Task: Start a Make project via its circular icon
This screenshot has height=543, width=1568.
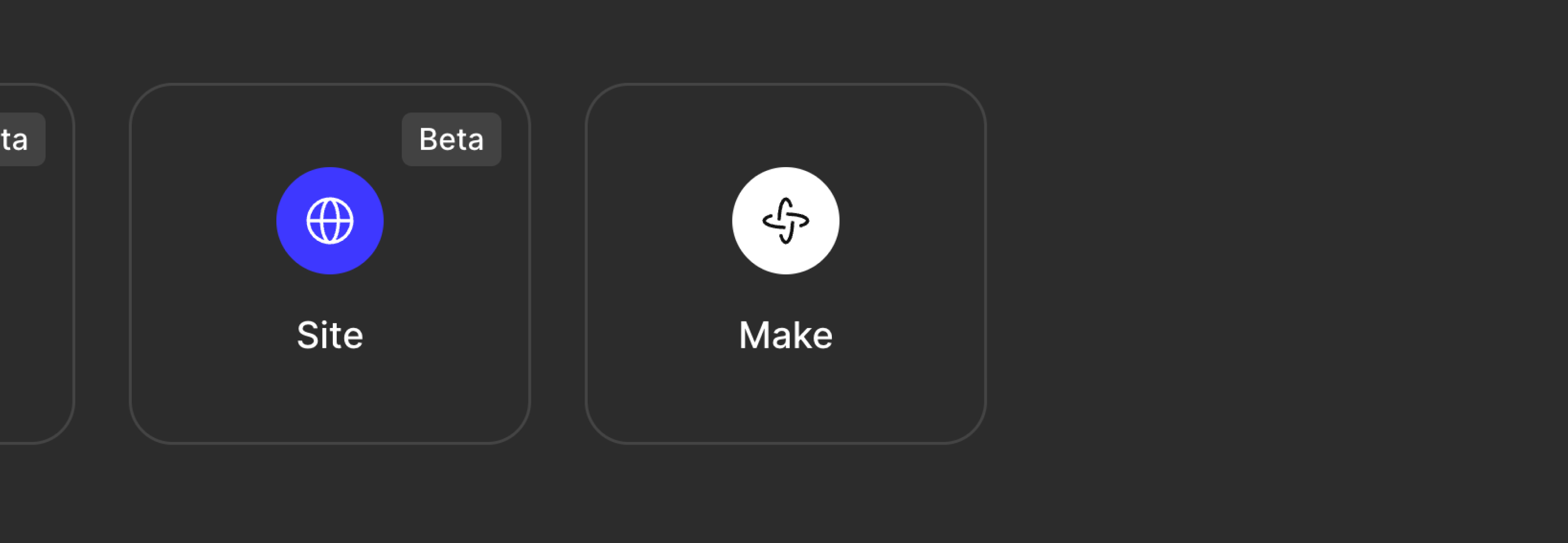Action: (x=785, y=220)
